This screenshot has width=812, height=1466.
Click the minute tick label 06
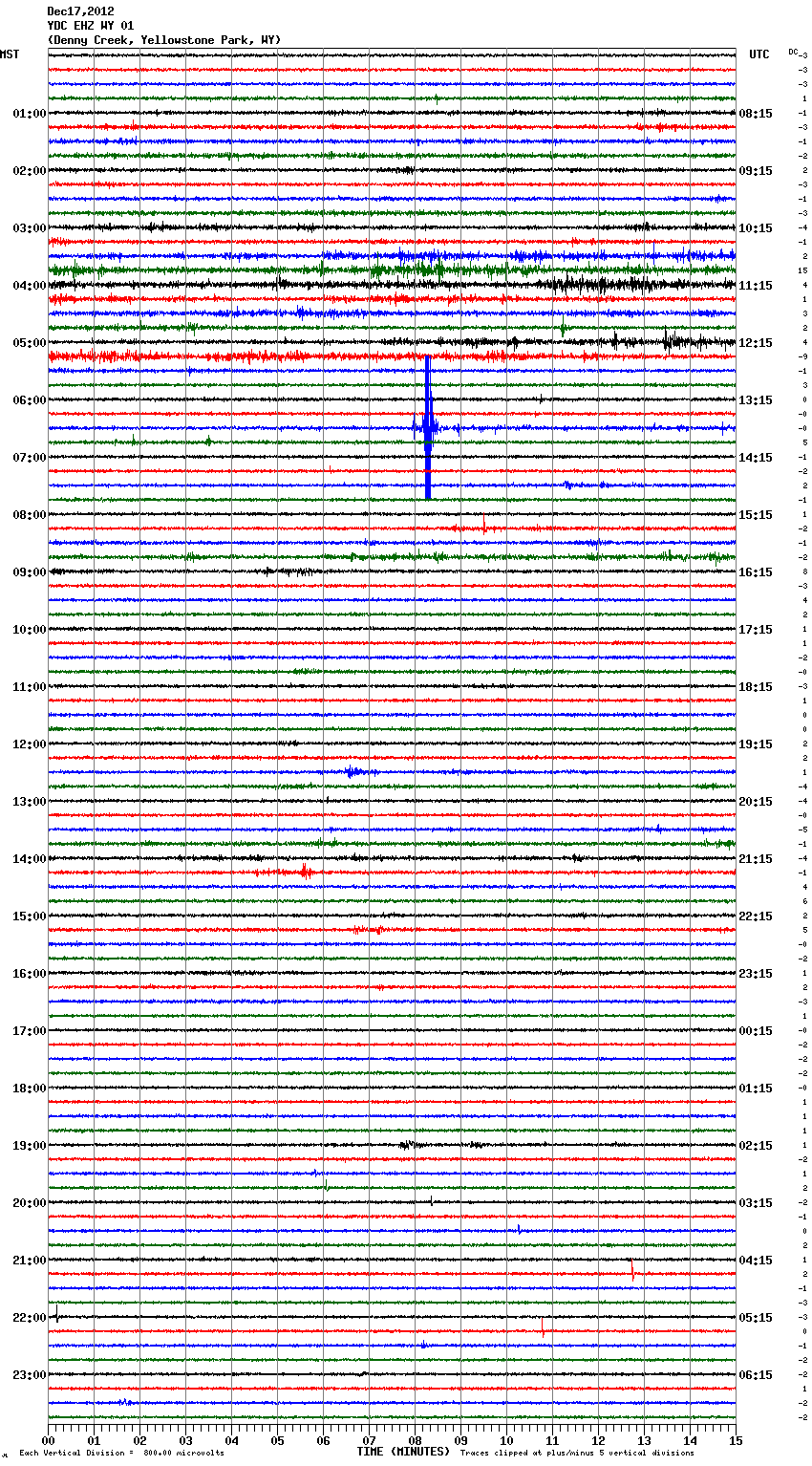323,1440
